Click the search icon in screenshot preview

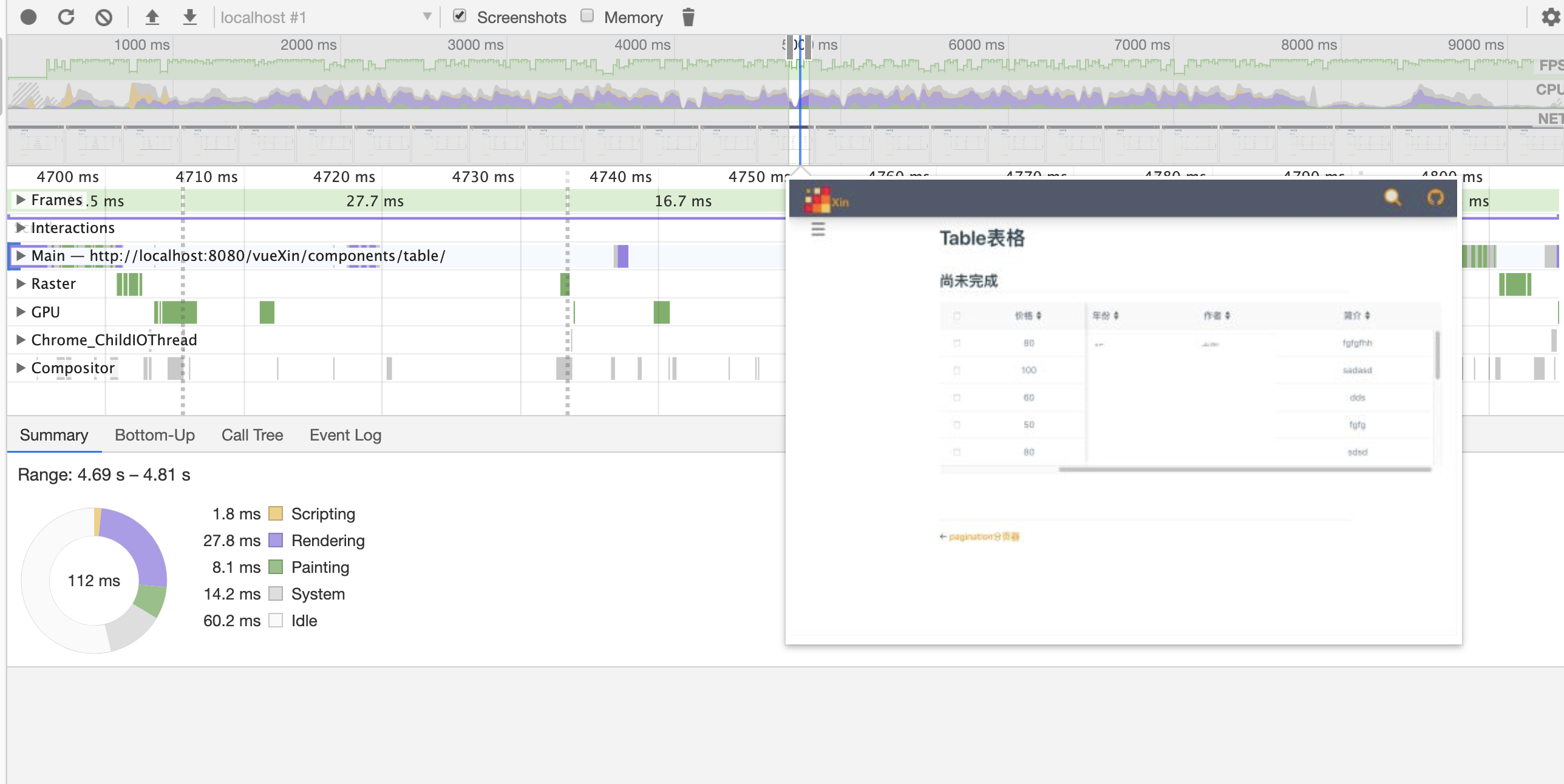tap(1392, 197)
